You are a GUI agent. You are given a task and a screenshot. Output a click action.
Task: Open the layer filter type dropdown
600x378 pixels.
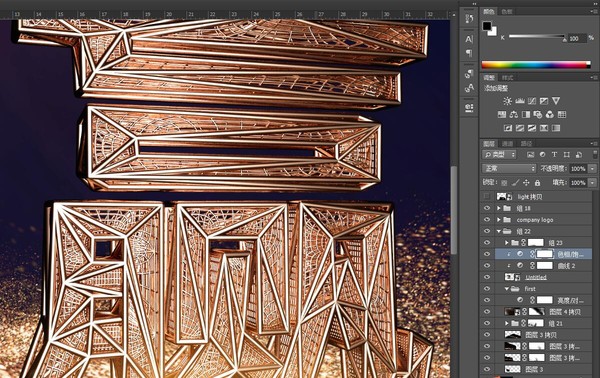499,155
